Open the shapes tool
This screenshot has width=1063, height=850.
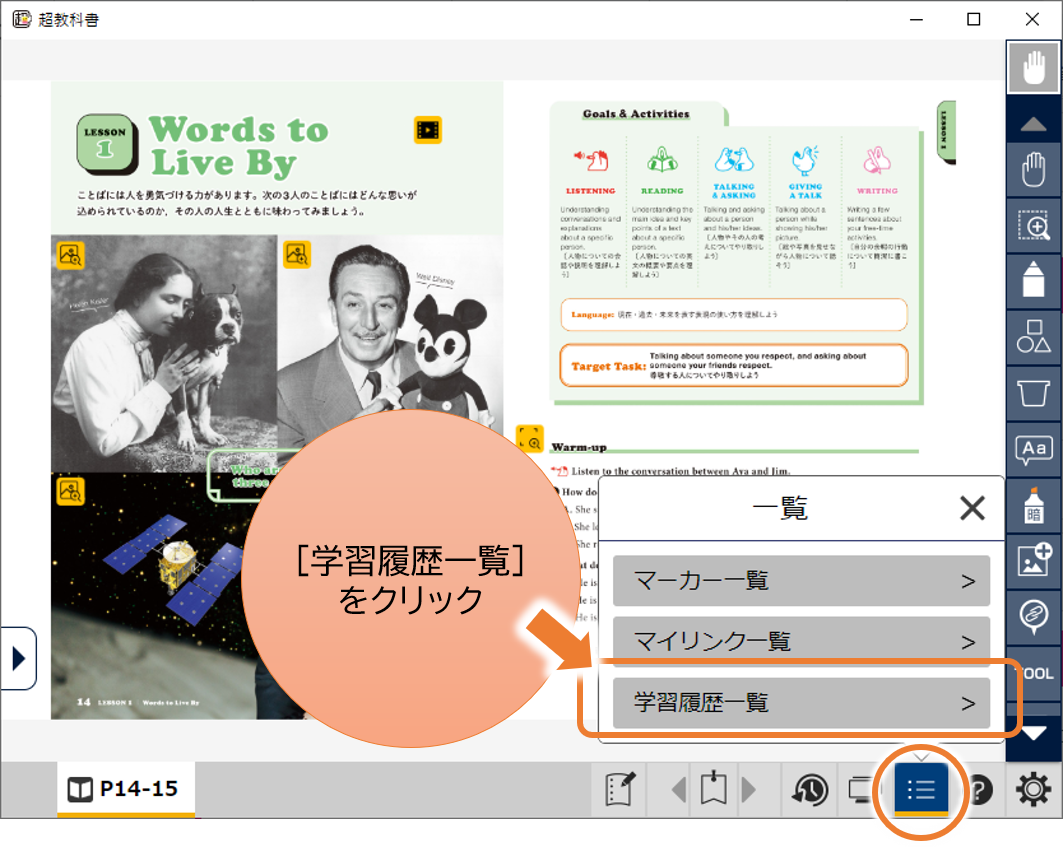tap(1033, 337)
